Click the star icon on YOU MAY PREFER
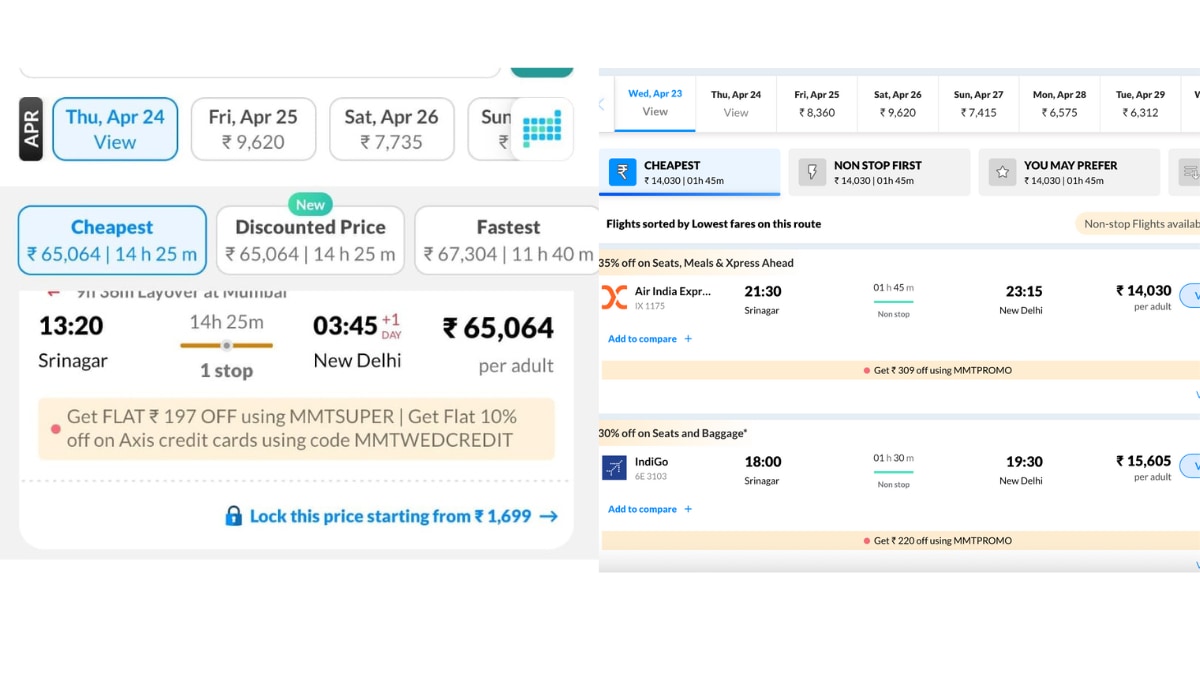The image size is (1200, 675). coord(1002,171)
